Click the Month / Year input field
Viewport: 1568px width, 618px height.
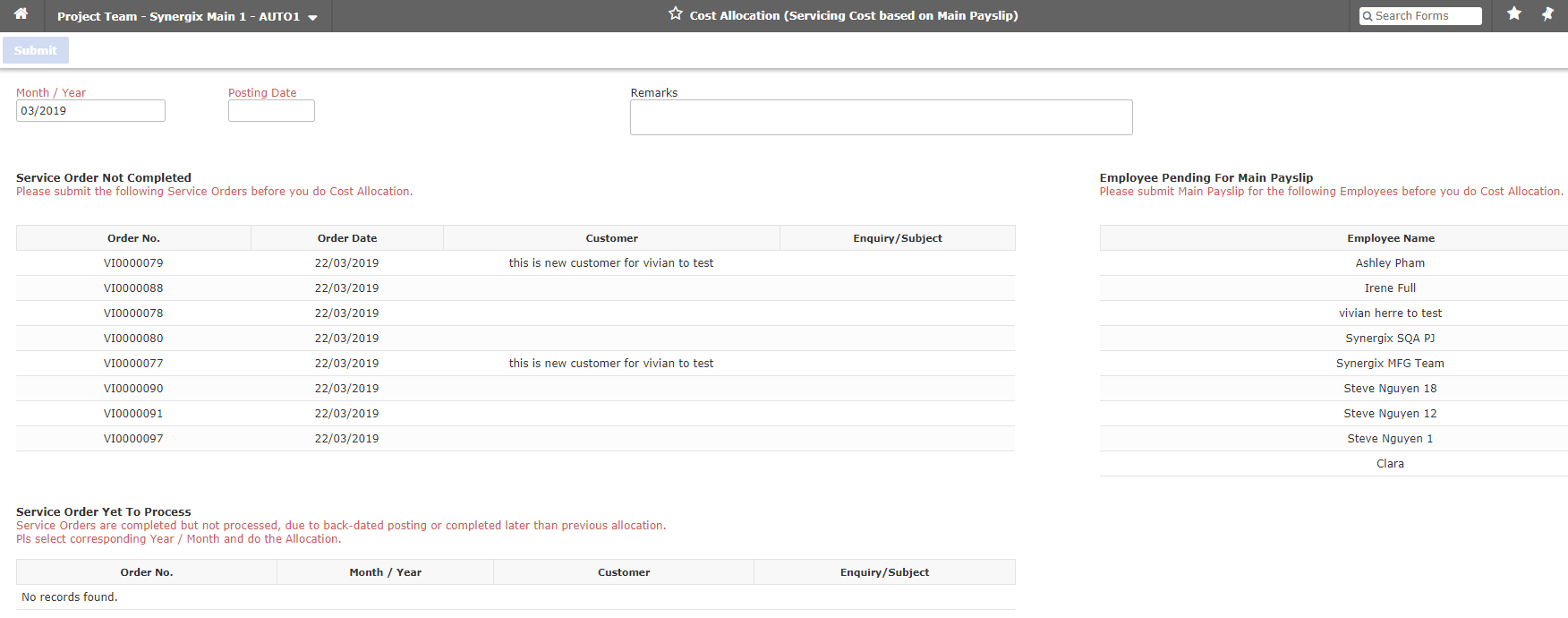(x=90, y=111)
